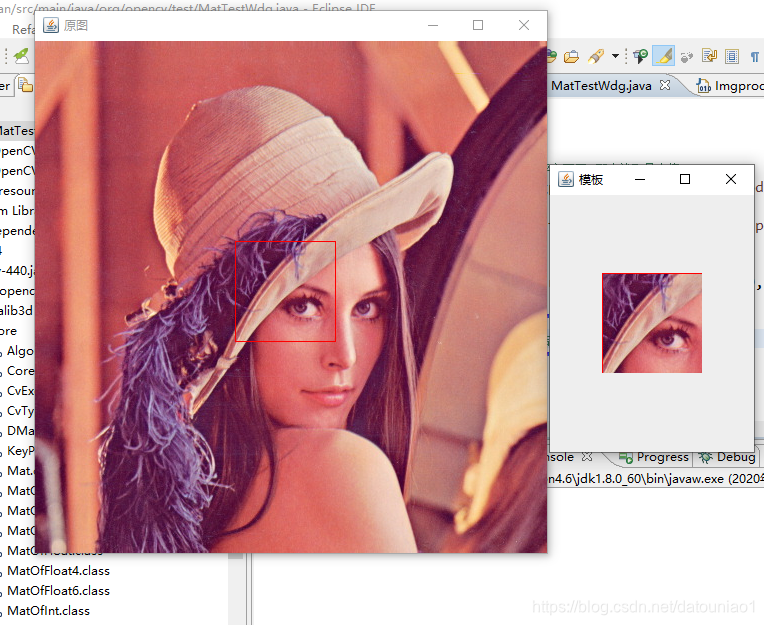The image size is (764, 625).
Task: Minimize the 原图 image window
Action: pos(433,25)
